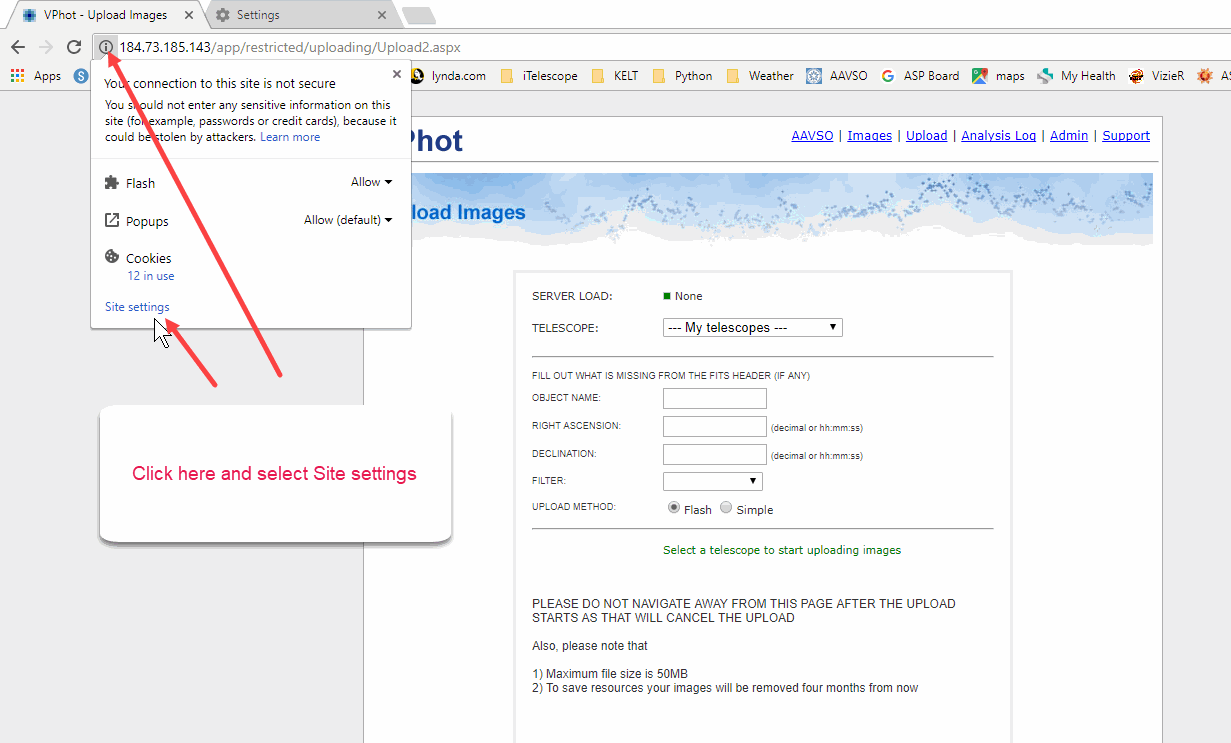Select the Flash upload method
1231x743 pixels.
(674, 508)
